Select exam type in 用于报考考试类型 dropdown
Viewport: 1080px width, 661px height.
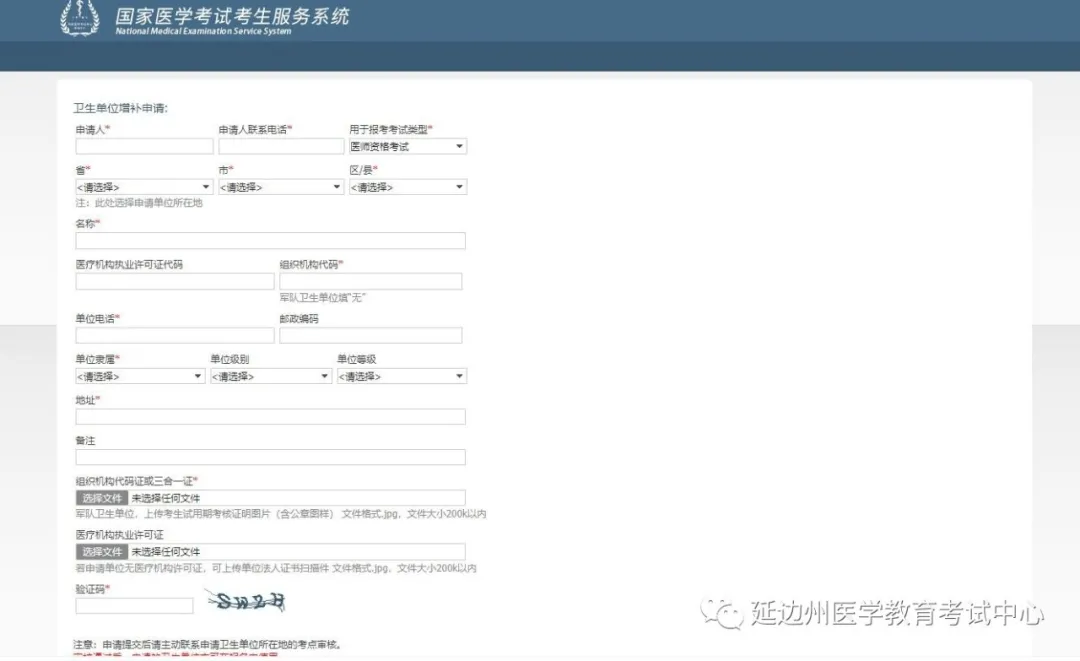point(407,147)
